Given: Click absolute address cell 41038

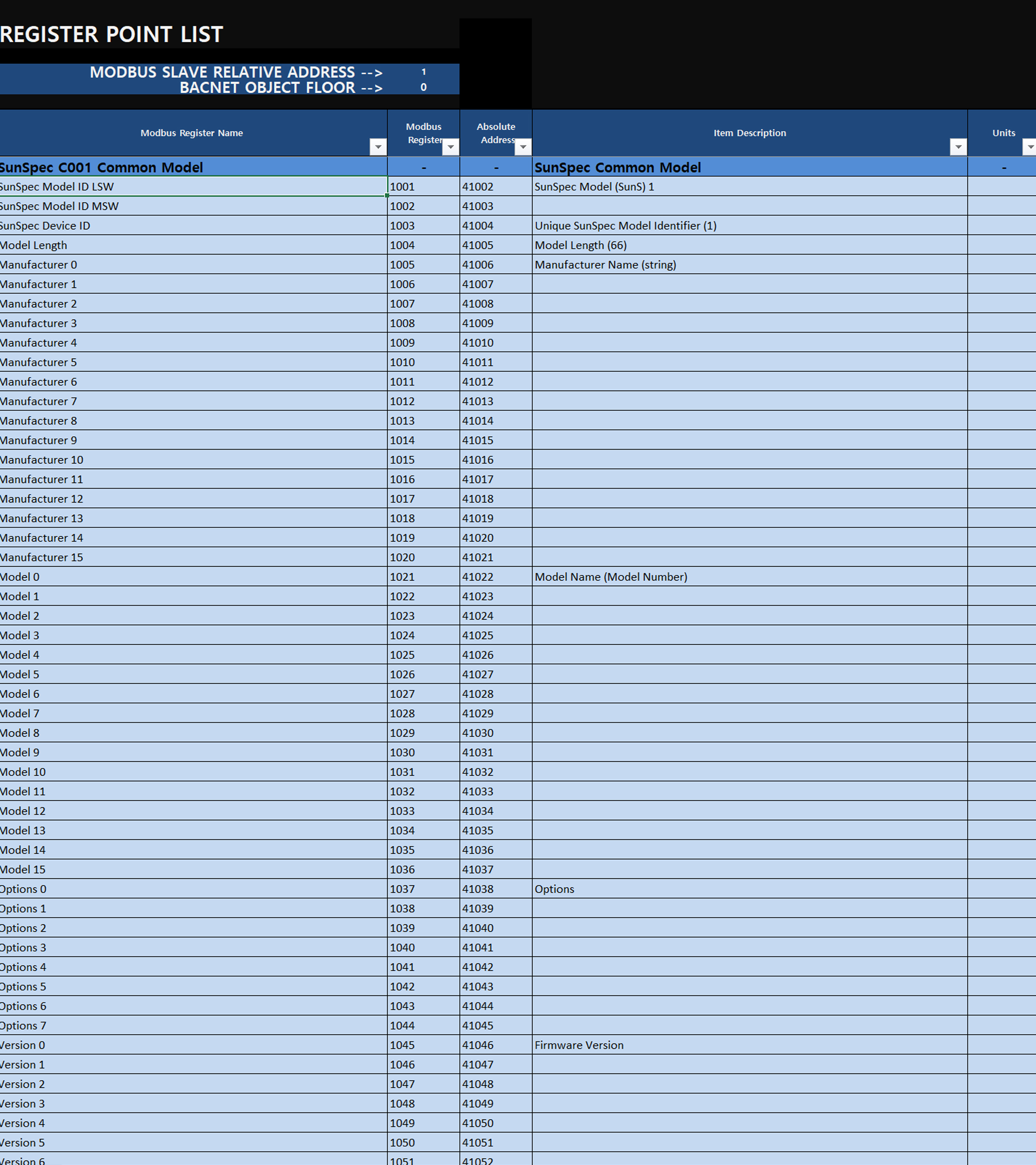Looking at the screenshot, I should click(x=496, y=889).
